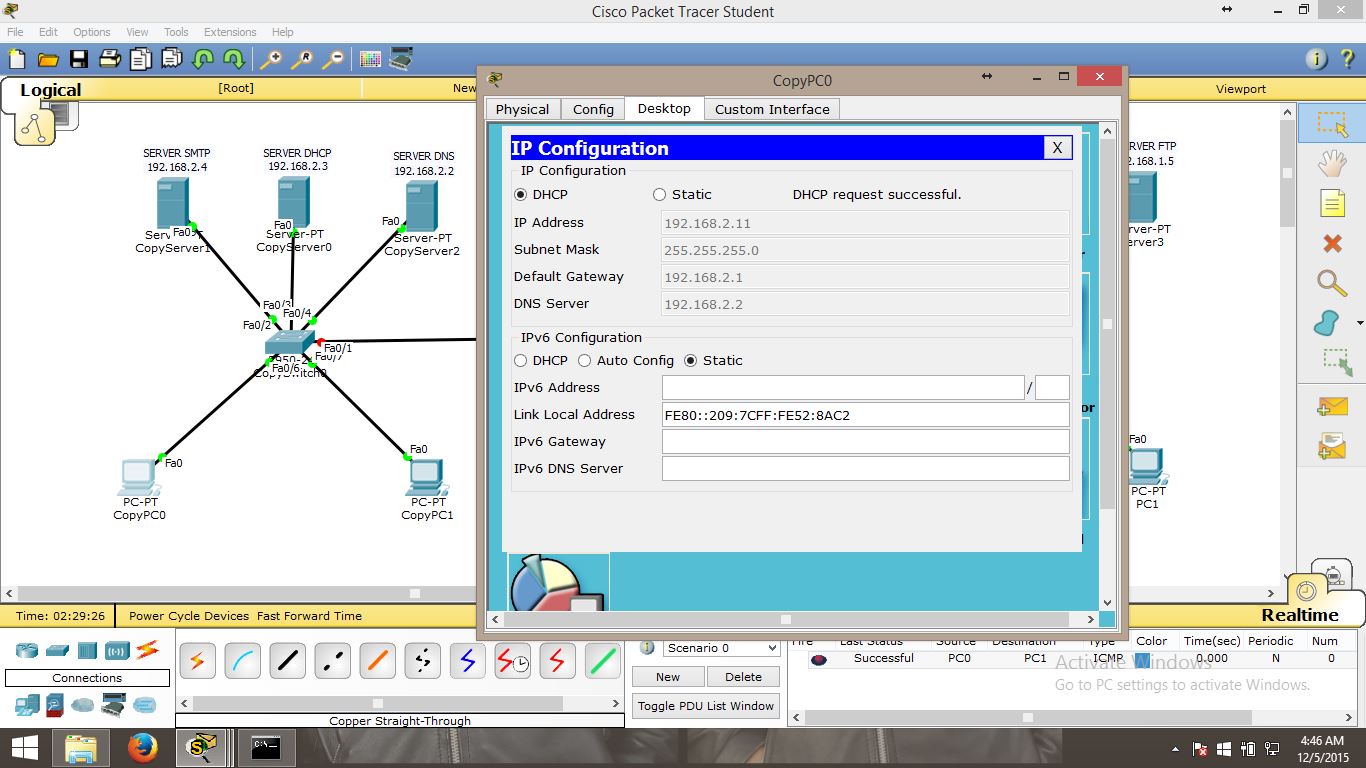Click the IPv6 DNS Server input field
This screenshot has width=1366, height=768.
click(x=866, y=468)
